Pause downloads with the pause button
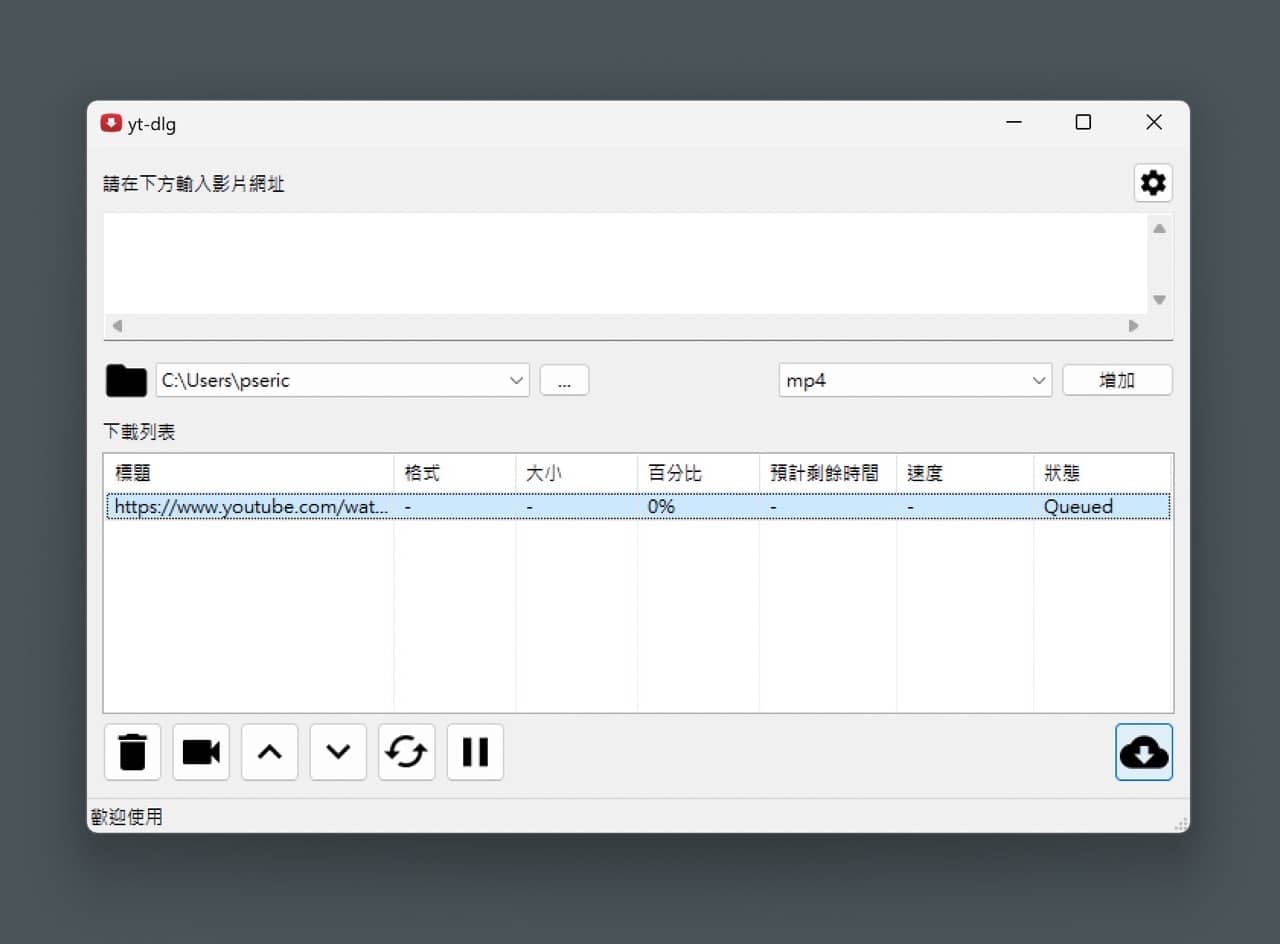1280x944 pixels. tap(475, 752)
